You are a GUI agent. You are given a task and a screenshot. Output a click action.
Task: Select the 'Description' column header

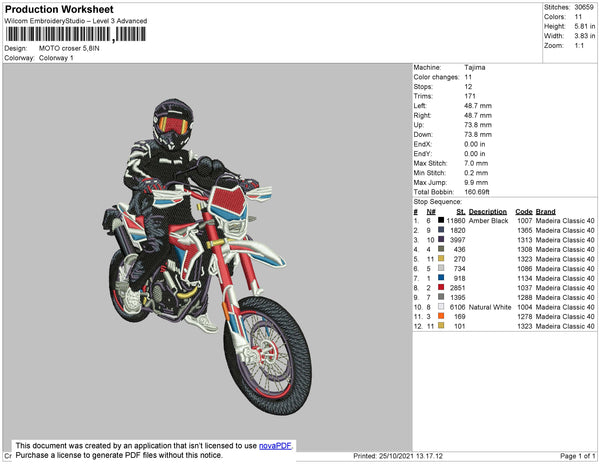(488, 212)
